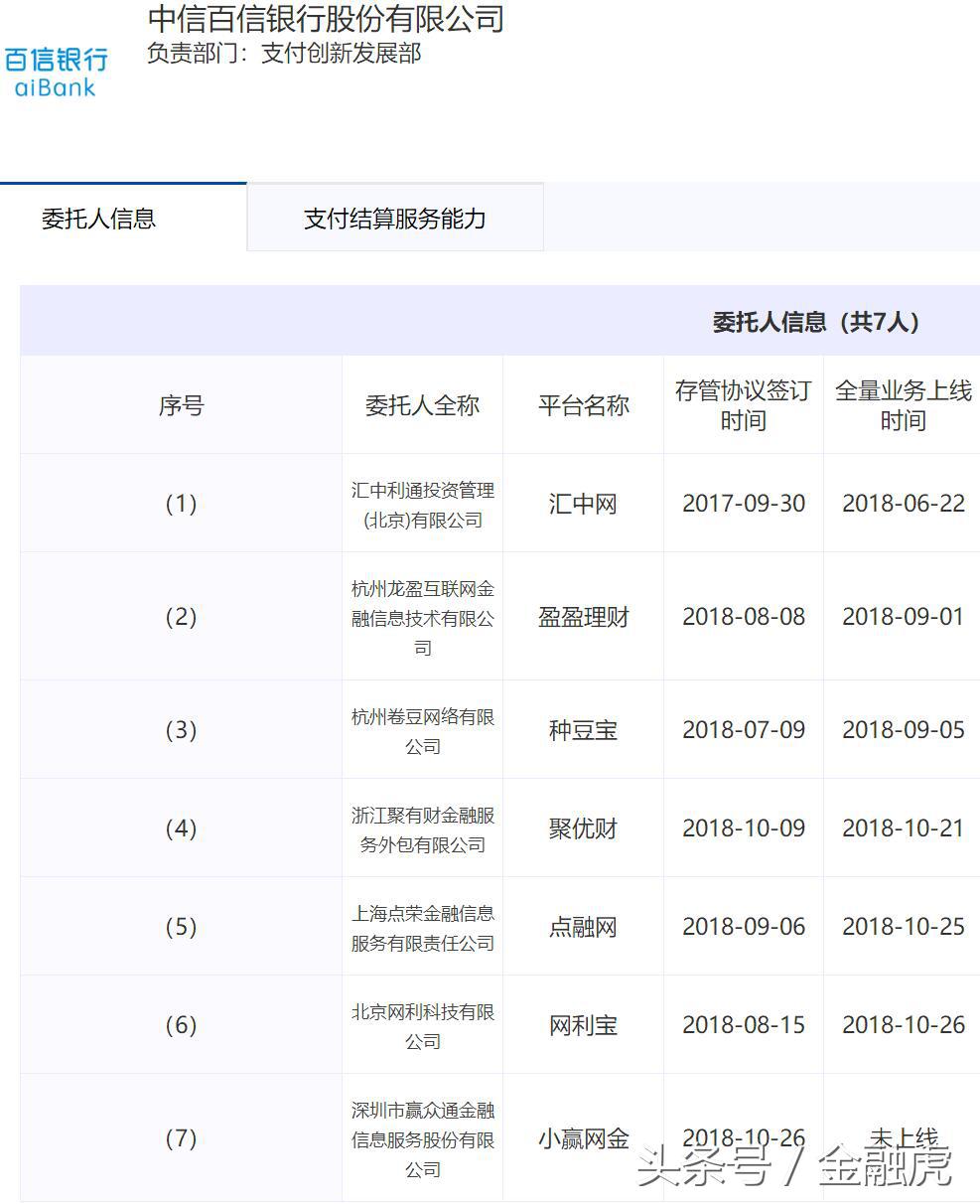This screenshot has width=980, height=1204.
Task: Click 北京网利科技有限公司 cell
Action: coord(422,1026)
